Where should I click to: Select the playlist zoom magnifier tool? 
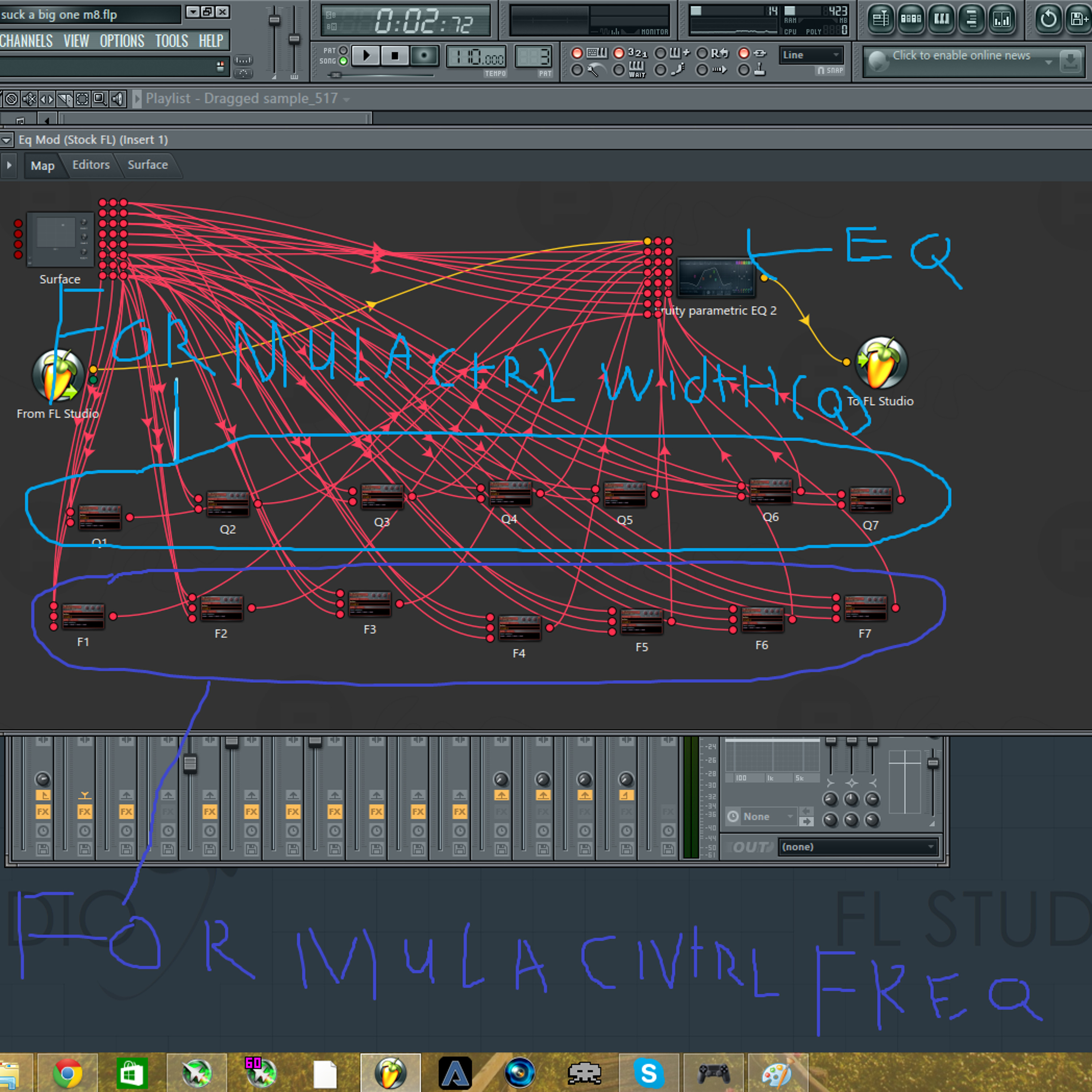click(x=99, y=99)
